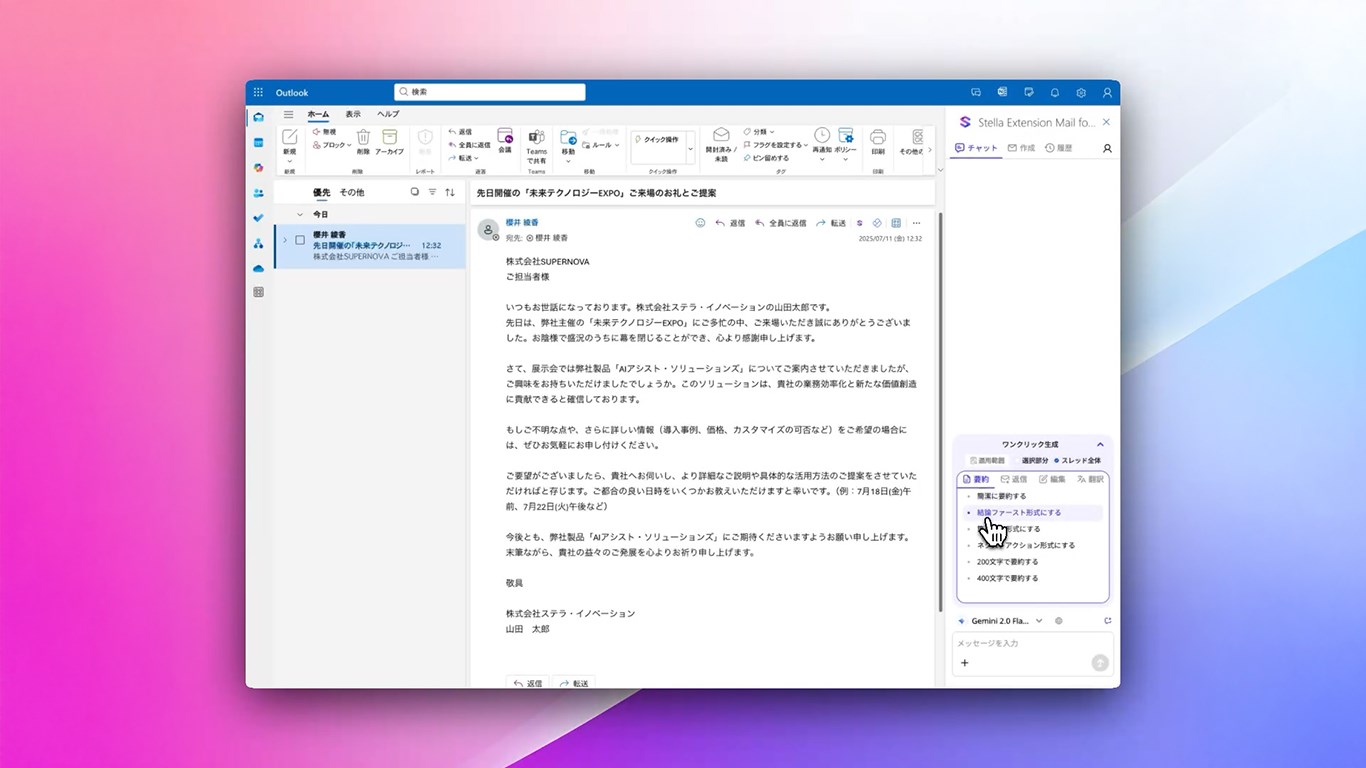The image size is (1366, 768).
Task: Click the filter icon in message list
Action: [x=432, y=192]
